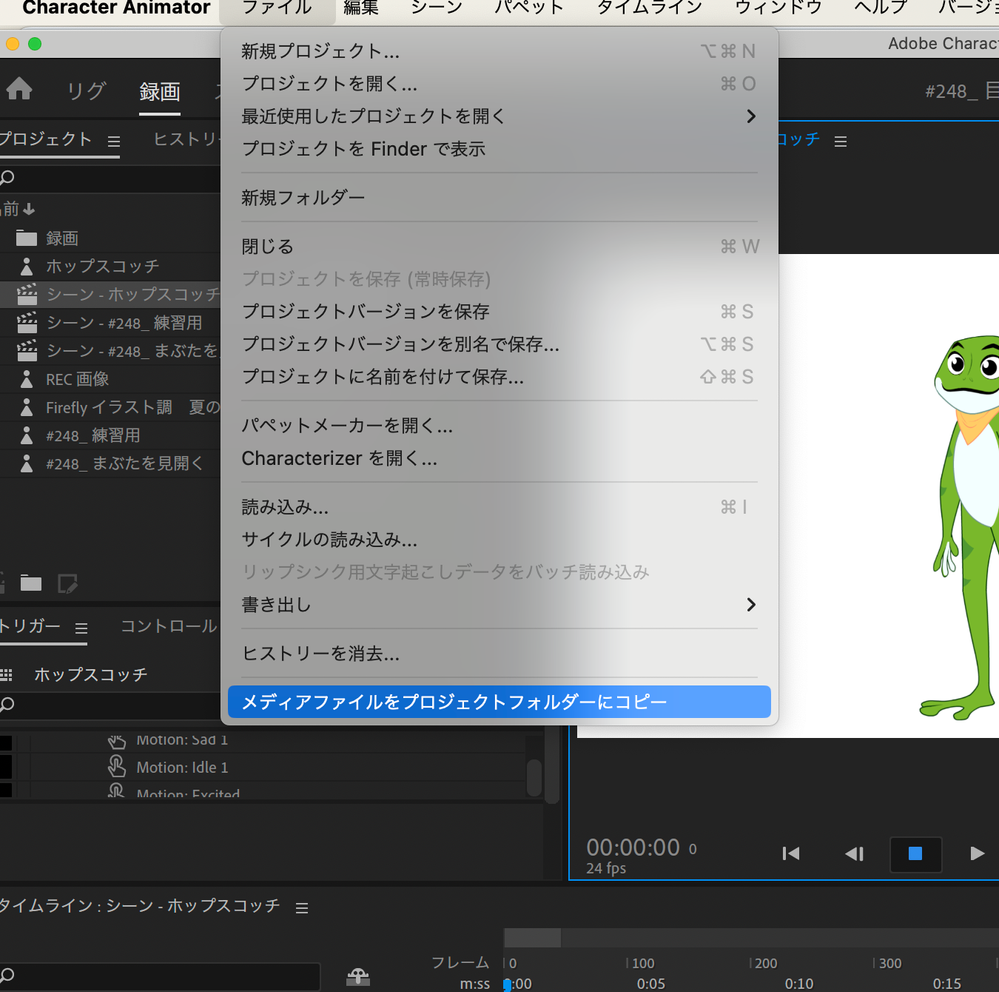
Task: Choose 新規フォルダー menu item
Action: (499, 198)
